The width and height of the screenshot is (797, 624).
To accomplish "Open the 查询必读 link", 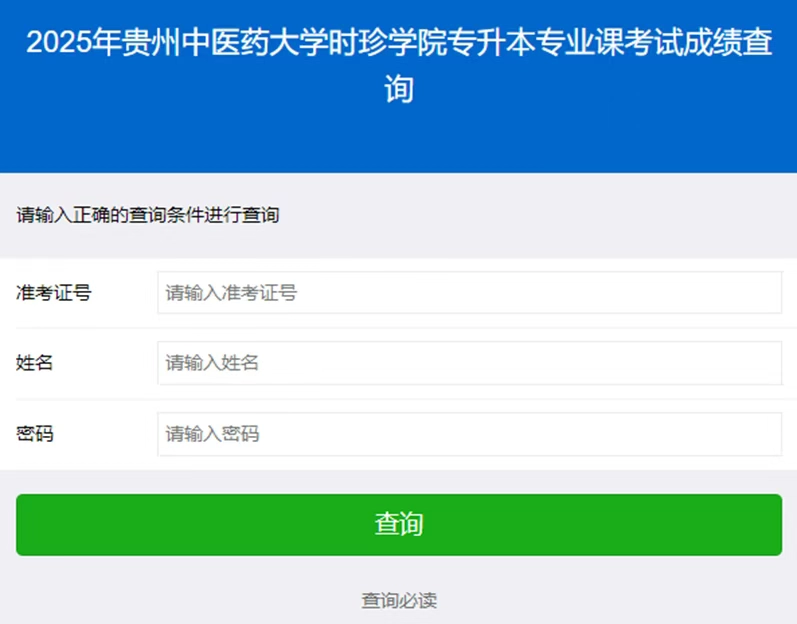I will tap(399, 601).
